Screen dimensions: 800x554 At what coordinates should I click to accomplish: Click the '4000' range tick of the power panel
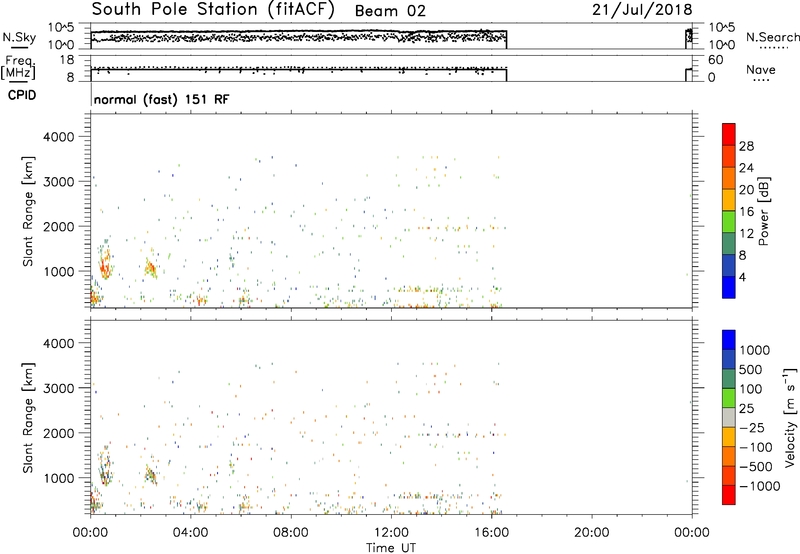[59, 137]
